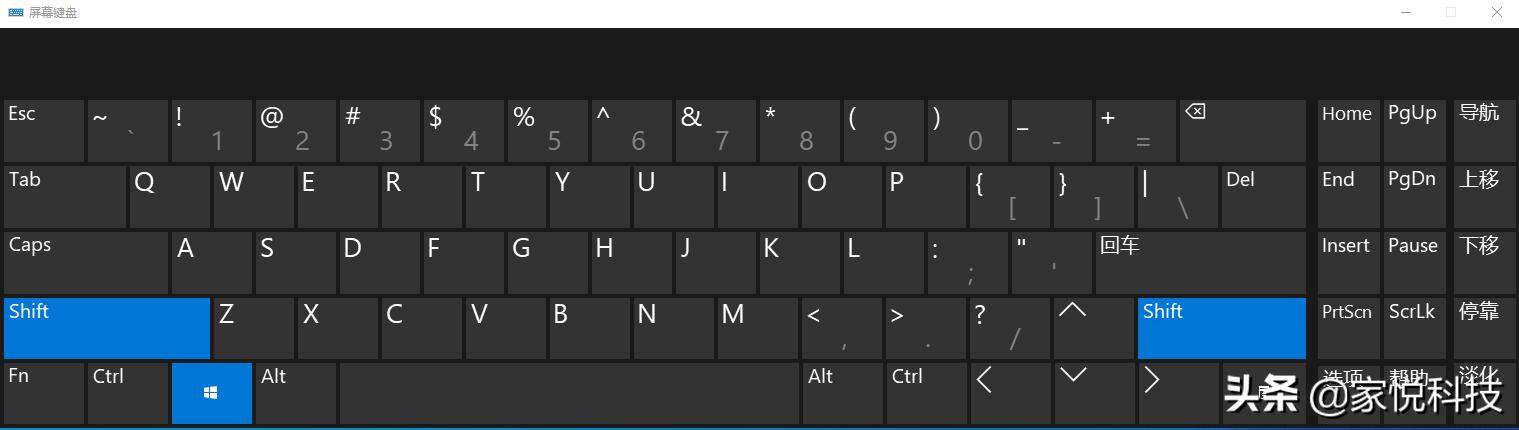The height and width of the screenshot is (430, 1519).
Task: Toggle the right Shift key
Action: [x=1222, y=328]
